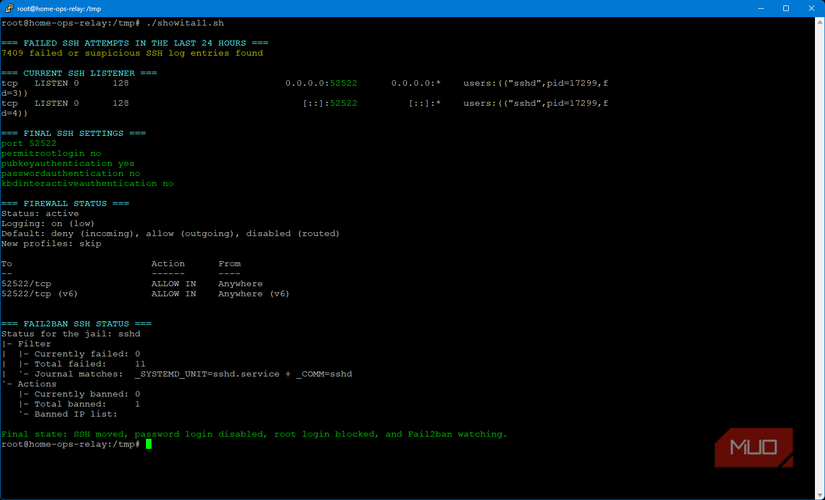The height and width of the screenshot is (500, 825).
Task: Click 'pubkeyauthentication yes' setting line
Action: point(68,164)
